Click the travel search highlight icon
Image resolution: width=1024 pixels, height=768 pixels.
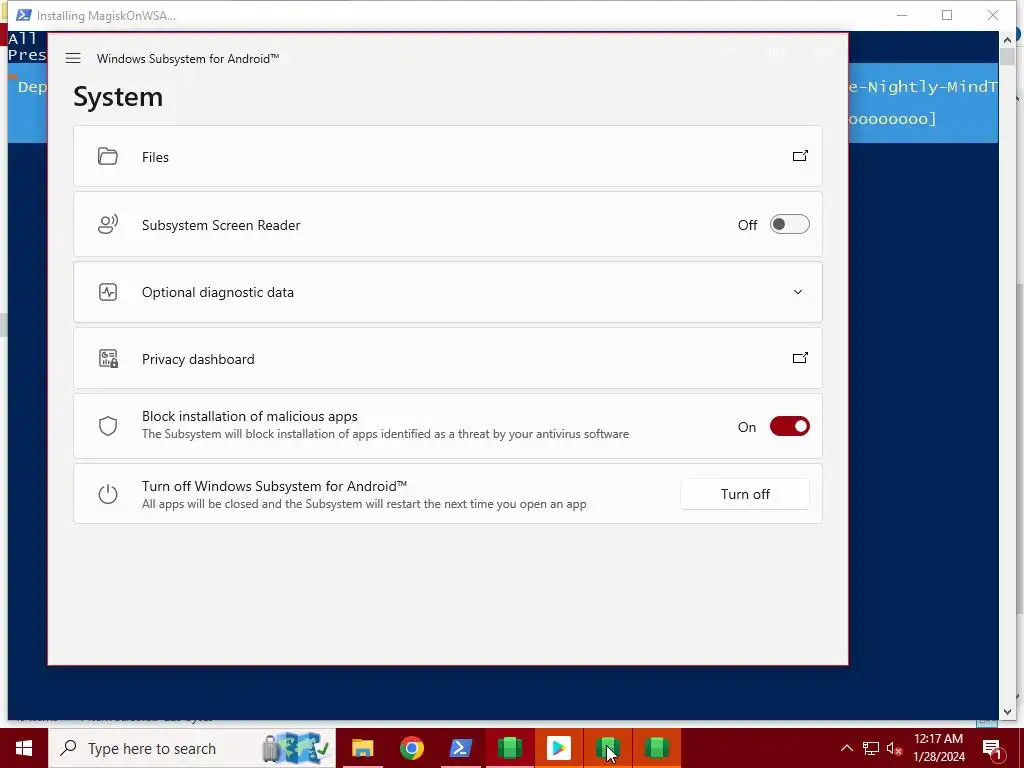click(x=296, y=748)
